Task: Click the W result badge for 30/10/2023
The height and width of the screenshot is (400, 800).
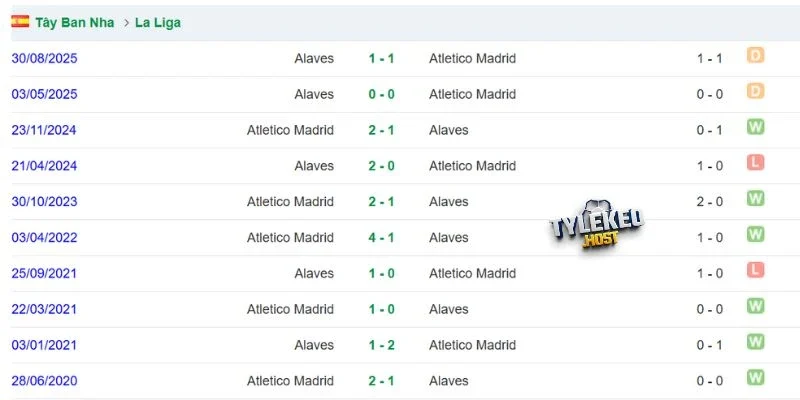Action: 755,198
